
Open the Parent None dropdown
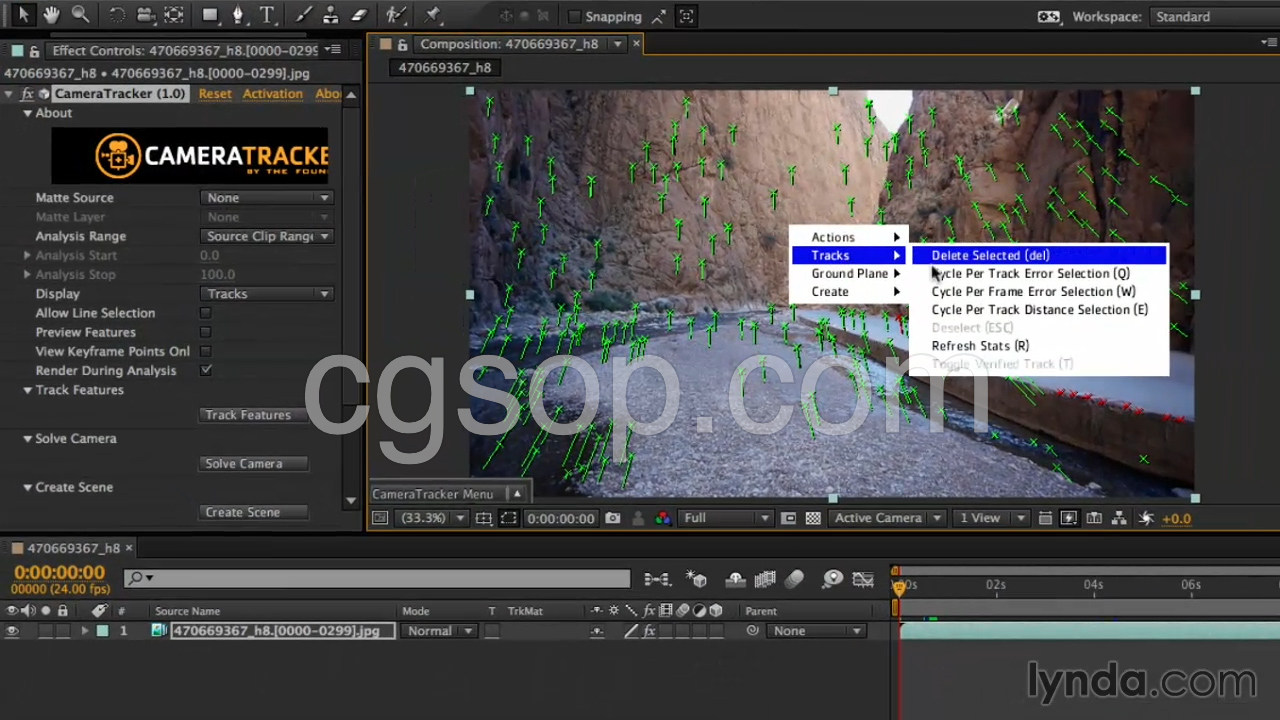pos(817,631)
